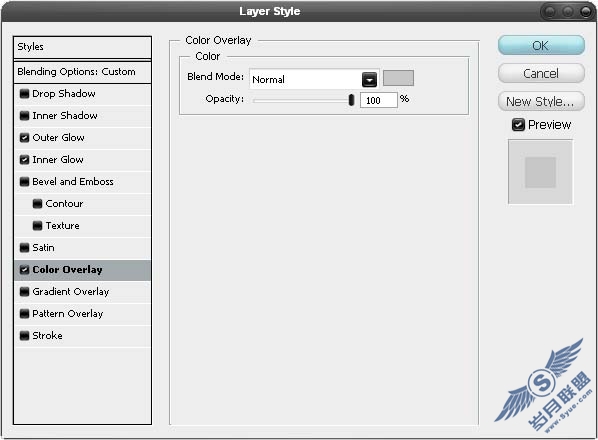Confirm with the OK button
The image size is (598, 440).
pos(541,45)
